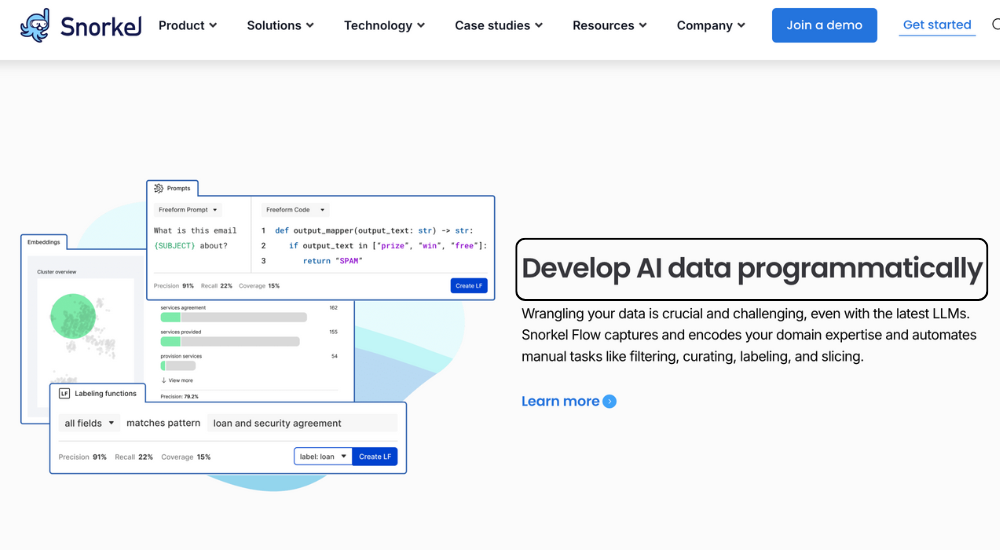Click the Develop AI data programmatically heading
This screenshot has height=550, width=1000.
click(x=751, y=269)
